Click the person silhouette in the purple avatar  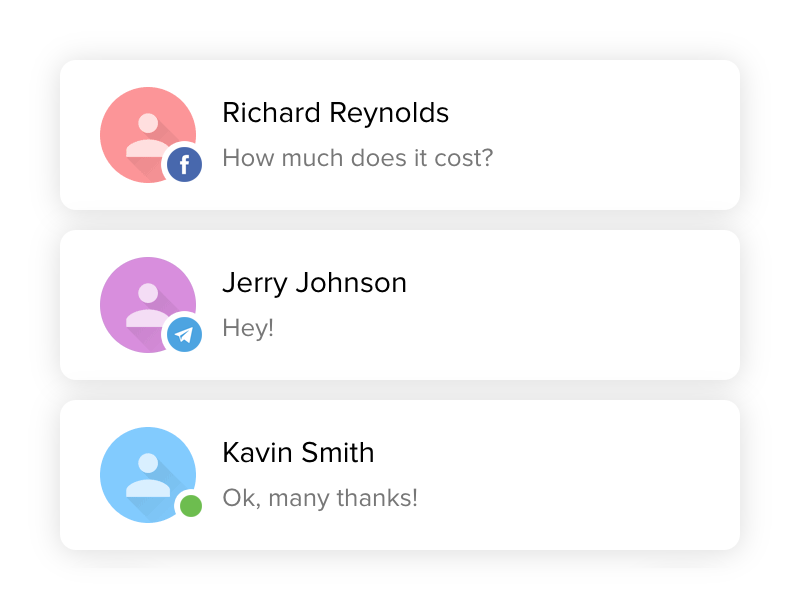[148, 307]
